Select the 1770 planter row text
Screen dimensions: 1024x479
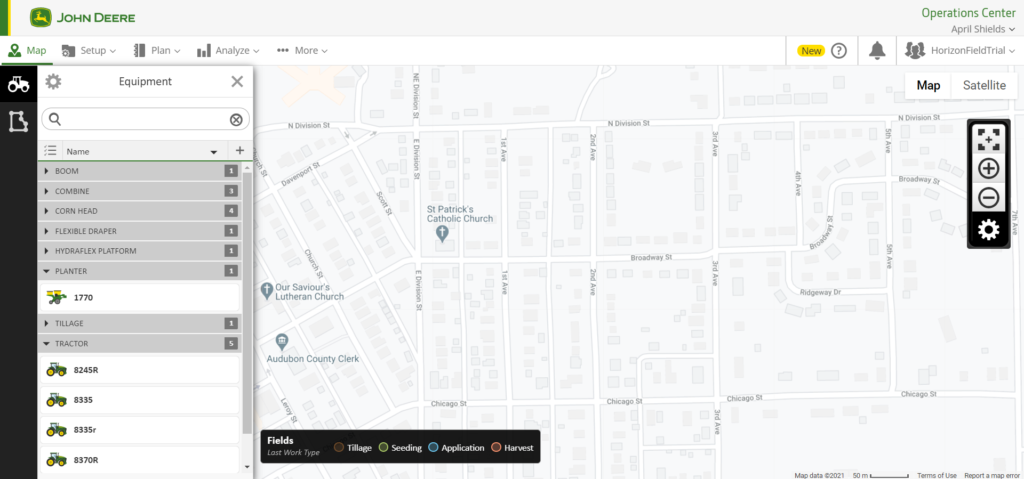coord(84,297)
